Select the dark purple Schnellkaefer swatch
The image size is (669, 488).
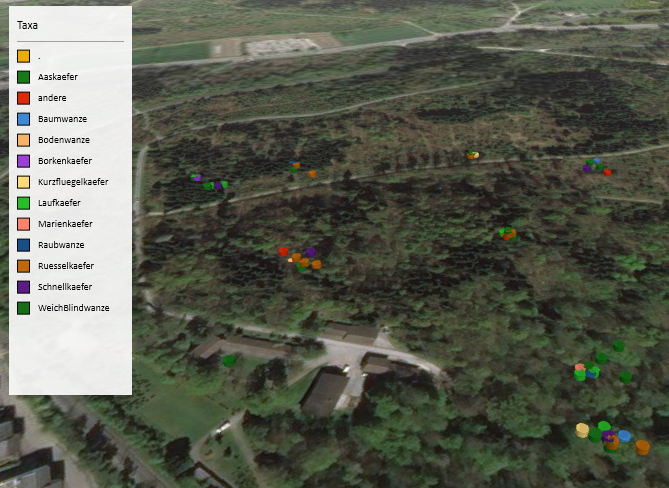23,287
